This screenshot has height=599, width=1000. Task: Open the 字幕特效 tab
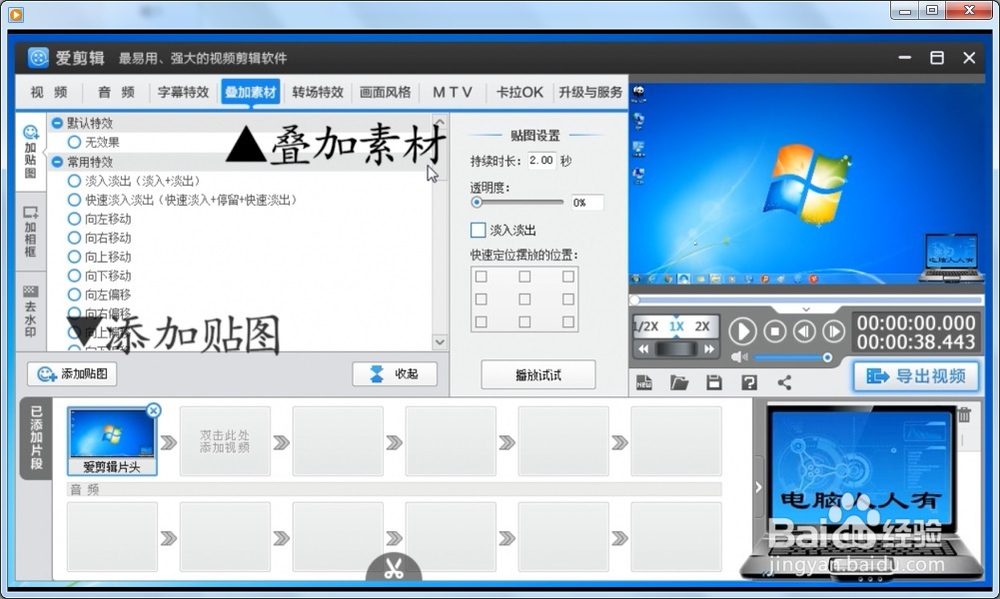click(x=184, y=92)
